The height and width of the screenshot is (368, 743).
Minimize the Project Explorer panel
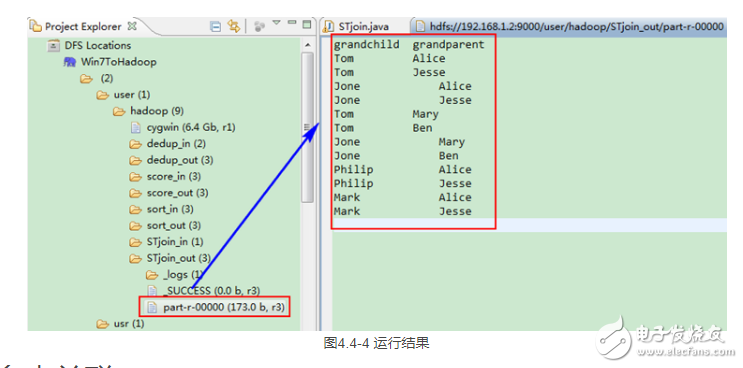click(x=292, y=23)
